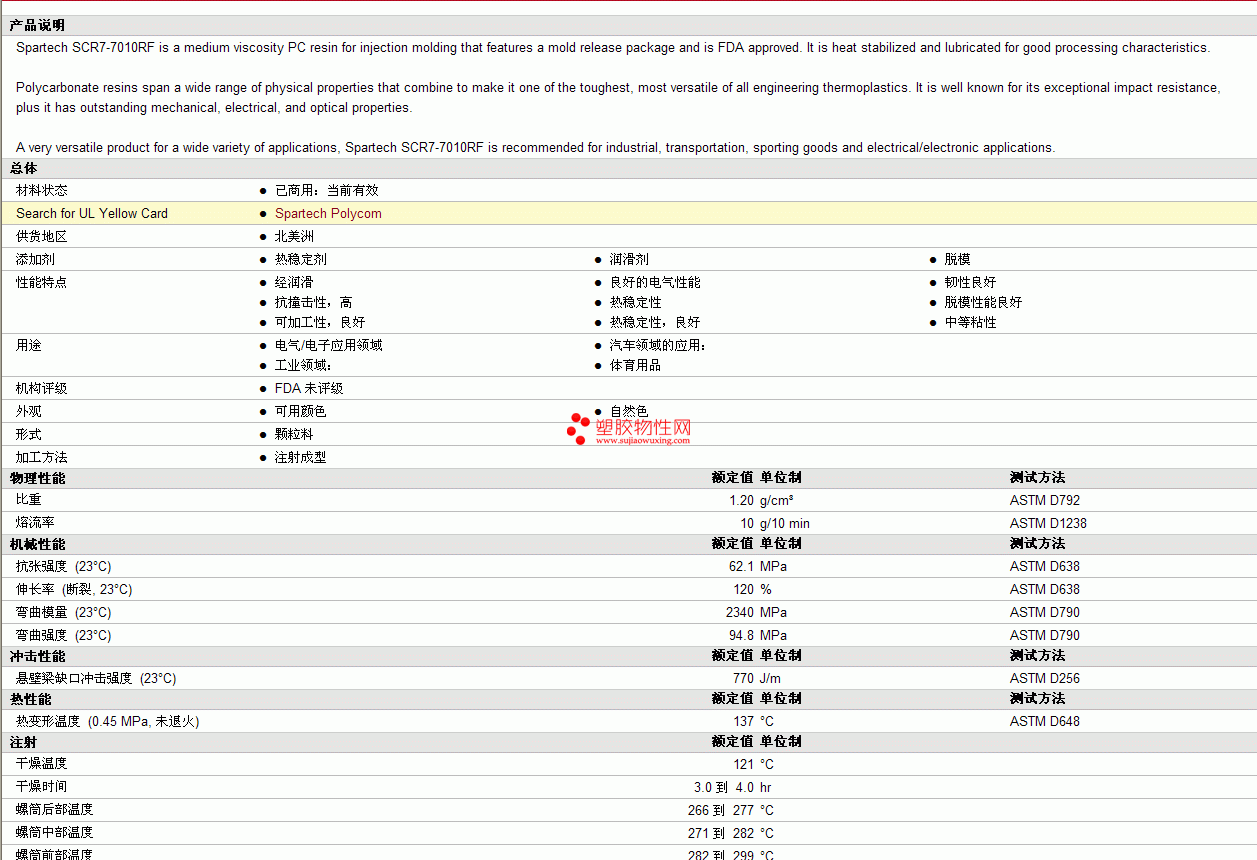Select the 干燥温度 label
Screen dimensions: 1257x860
coord(42,764)
